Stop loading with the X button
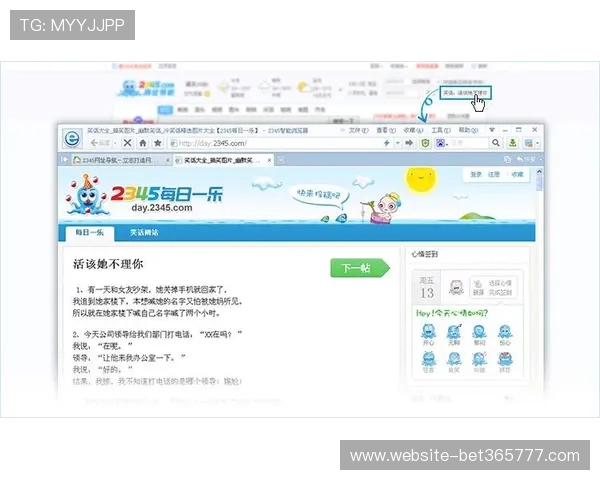Viewport: 600px width, 480px height. click(127, 143)
